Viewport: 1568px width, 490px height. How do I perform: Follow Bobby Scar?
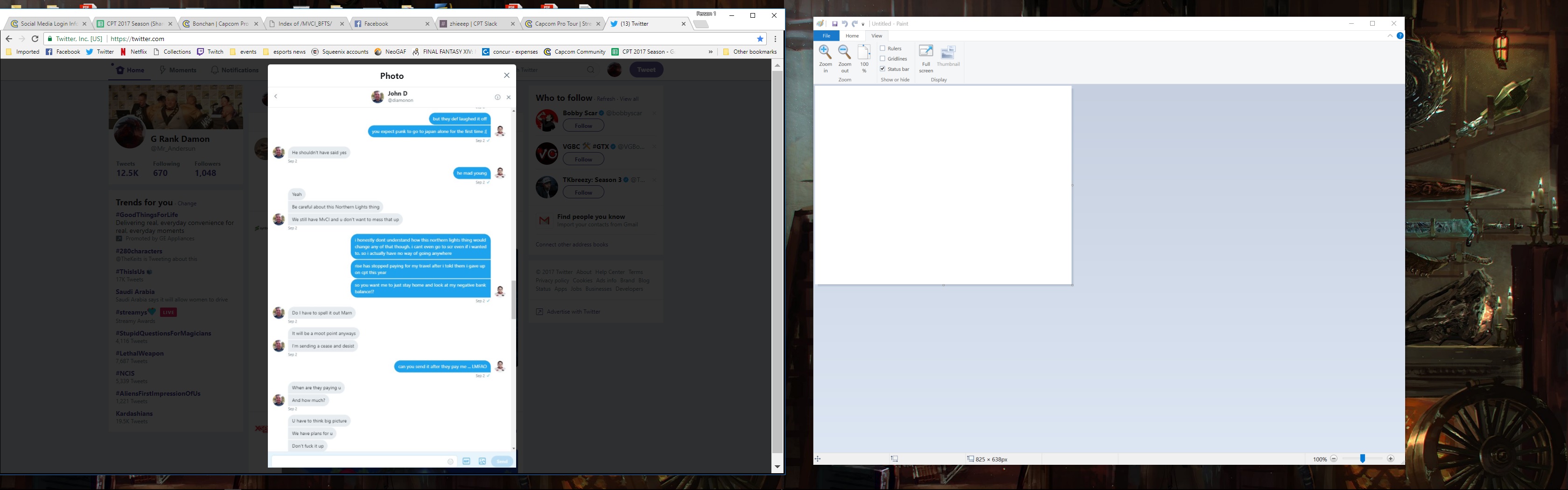(x=583, y=126)
